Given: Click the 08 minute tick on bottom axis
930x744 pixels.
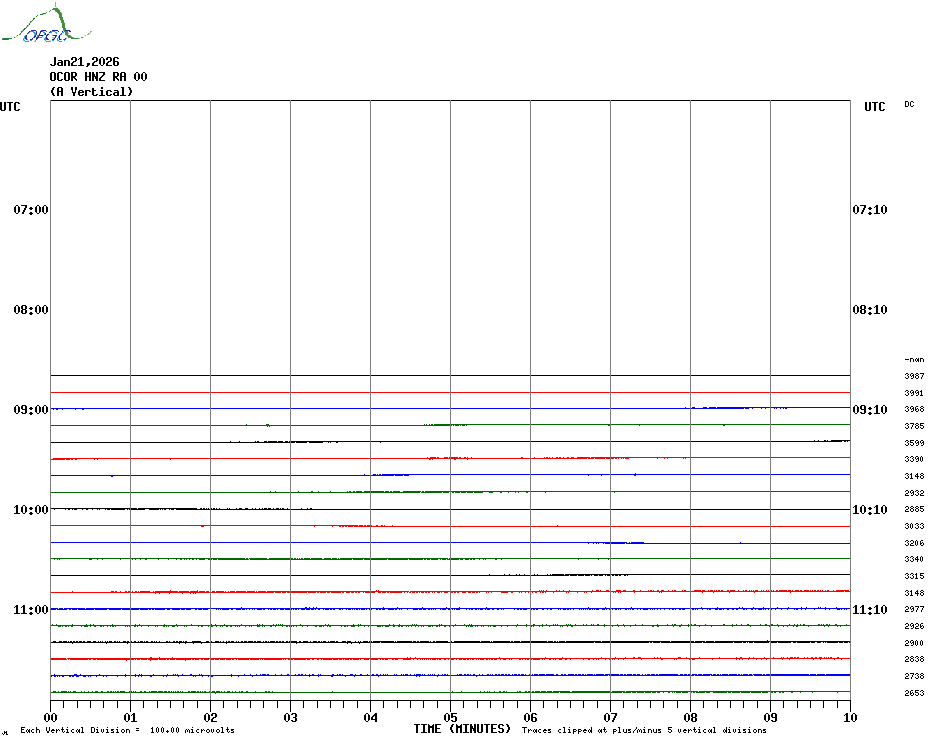Looking at the screenshot, I should (690, 717).
